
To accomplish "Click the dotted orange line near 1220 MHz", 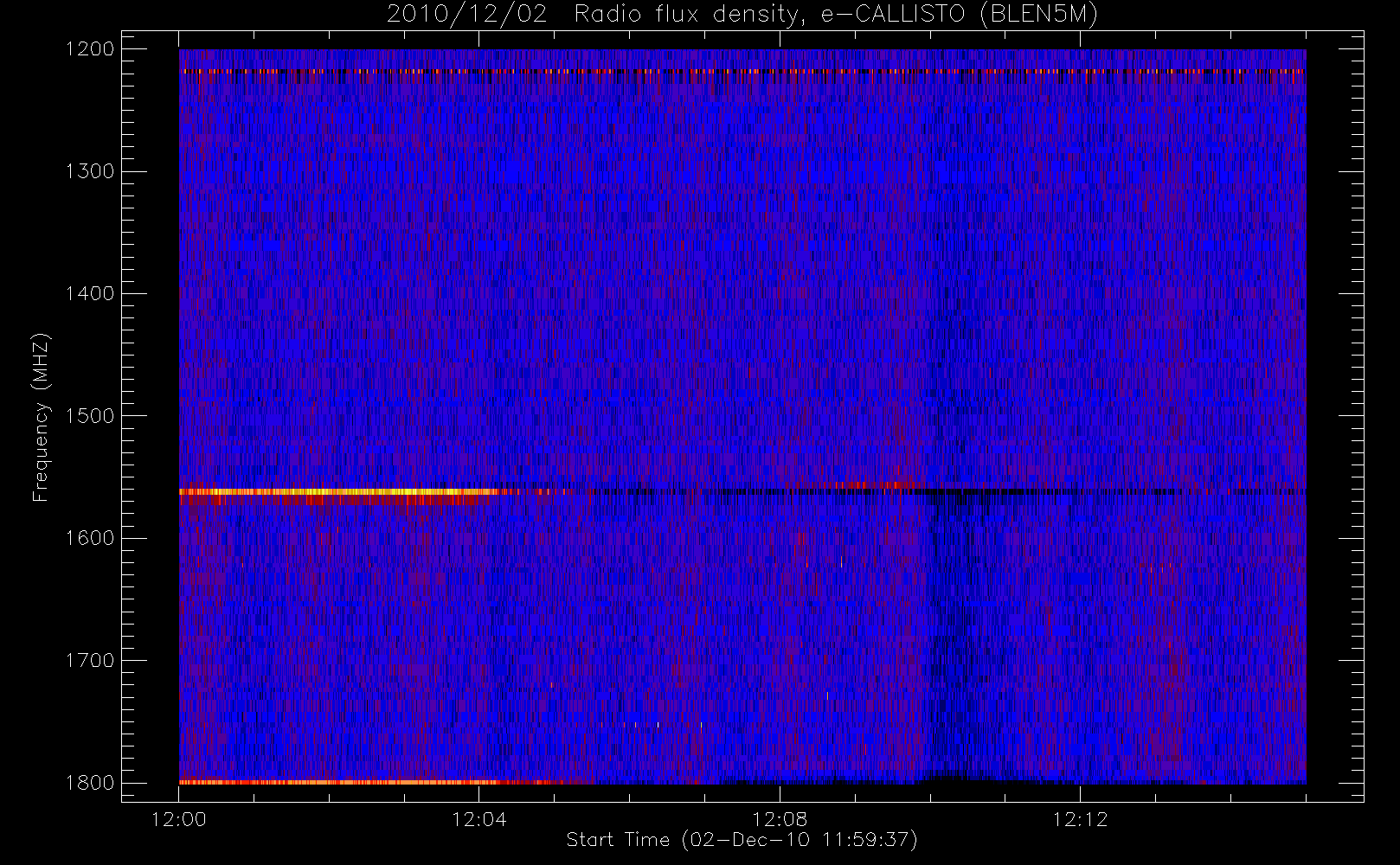I will tap(742, 72).
